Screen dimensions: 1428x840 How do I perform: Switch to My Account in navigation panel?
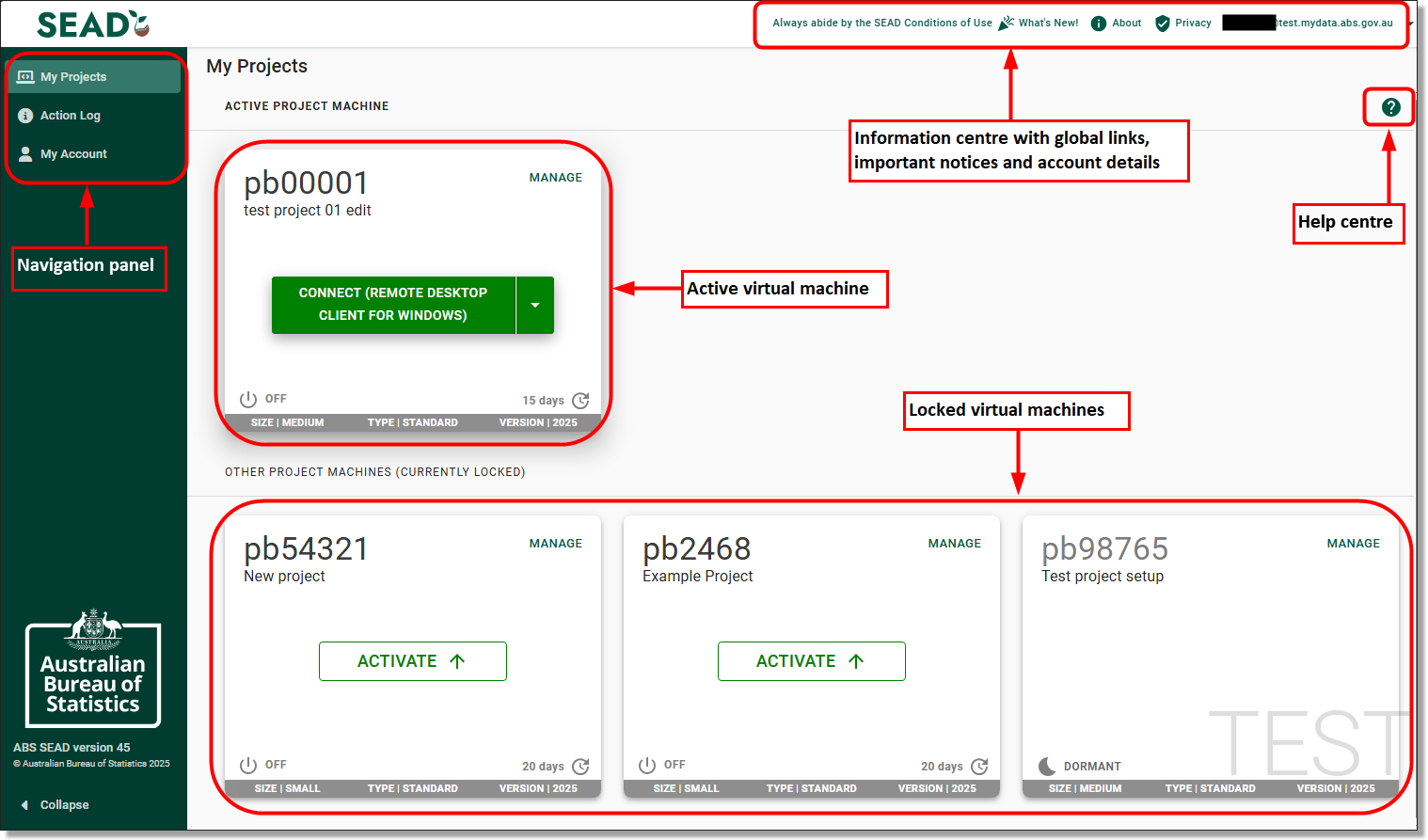tap(74, 153)
